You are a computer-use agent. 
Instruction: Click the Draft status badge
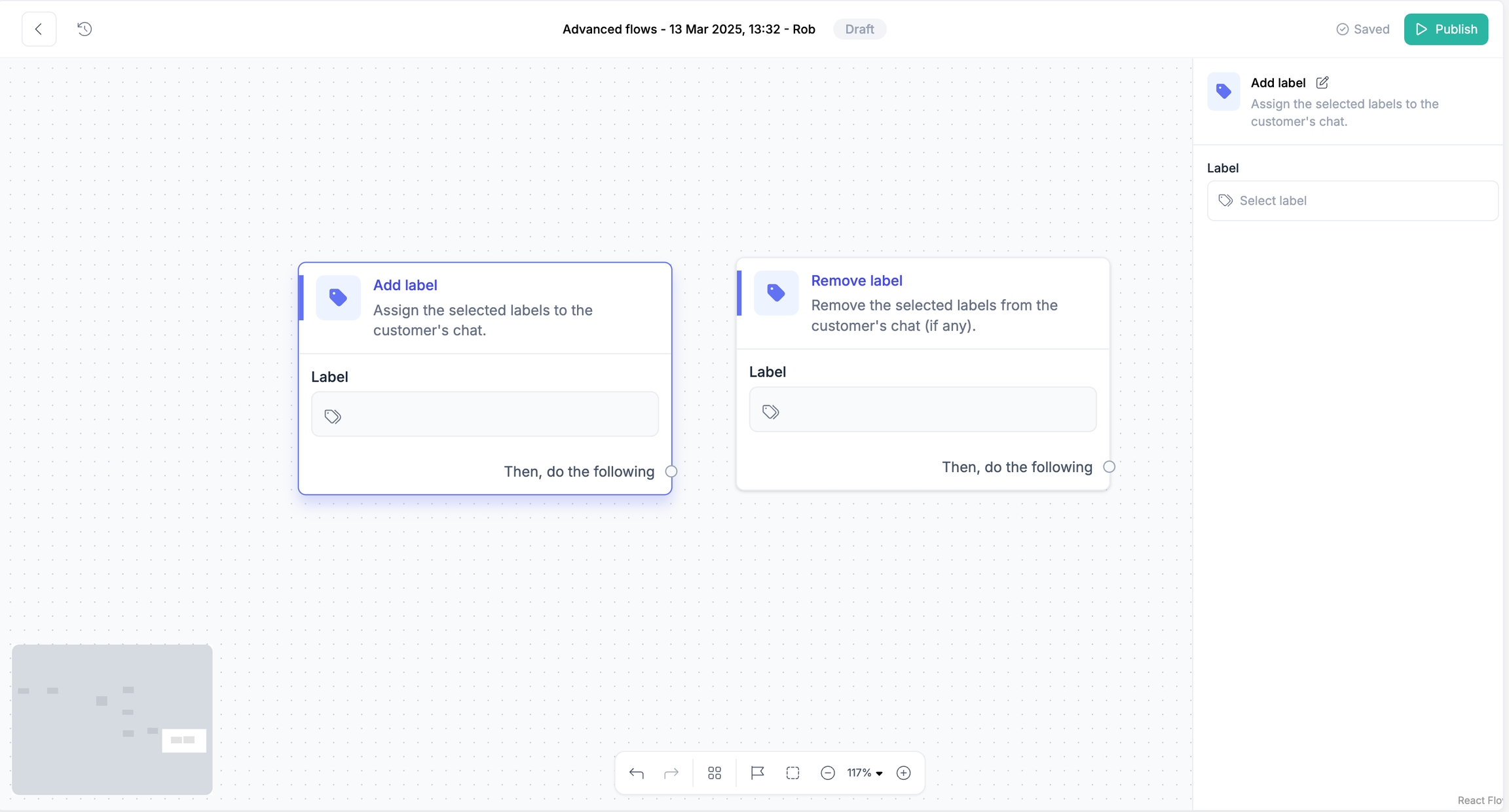859,29
